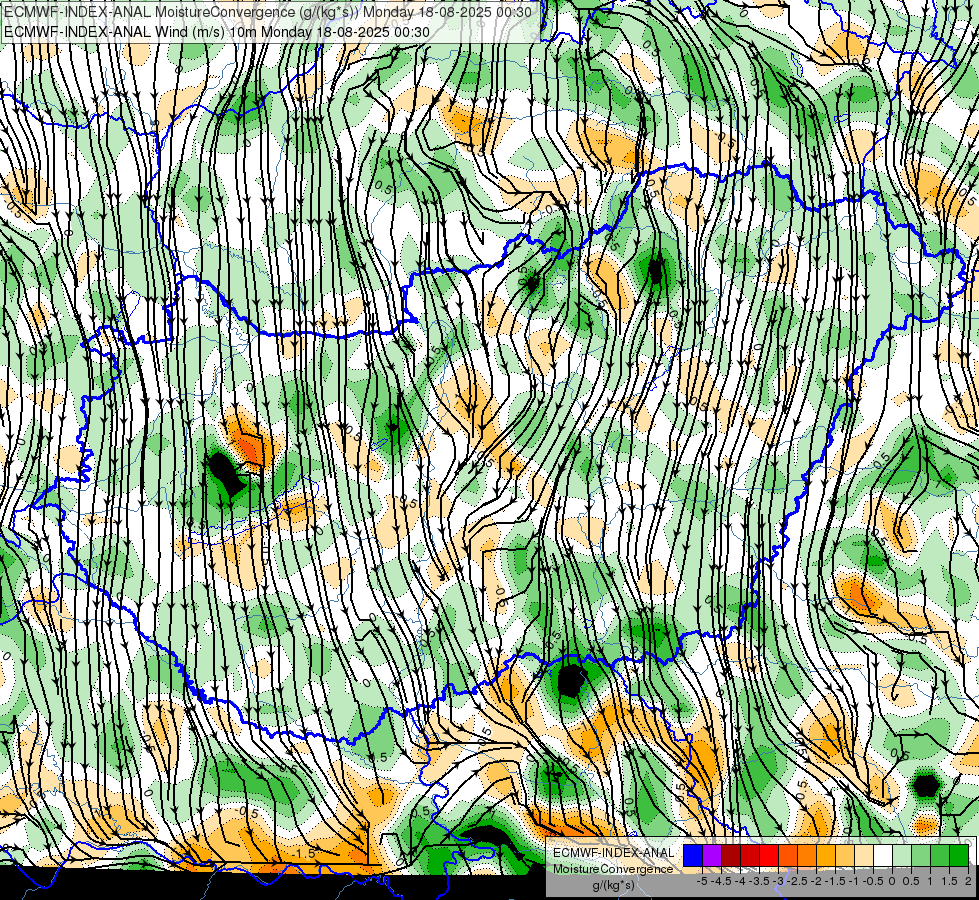
Task: Click the purple legend swatch
Action: [x=712, y=856]
